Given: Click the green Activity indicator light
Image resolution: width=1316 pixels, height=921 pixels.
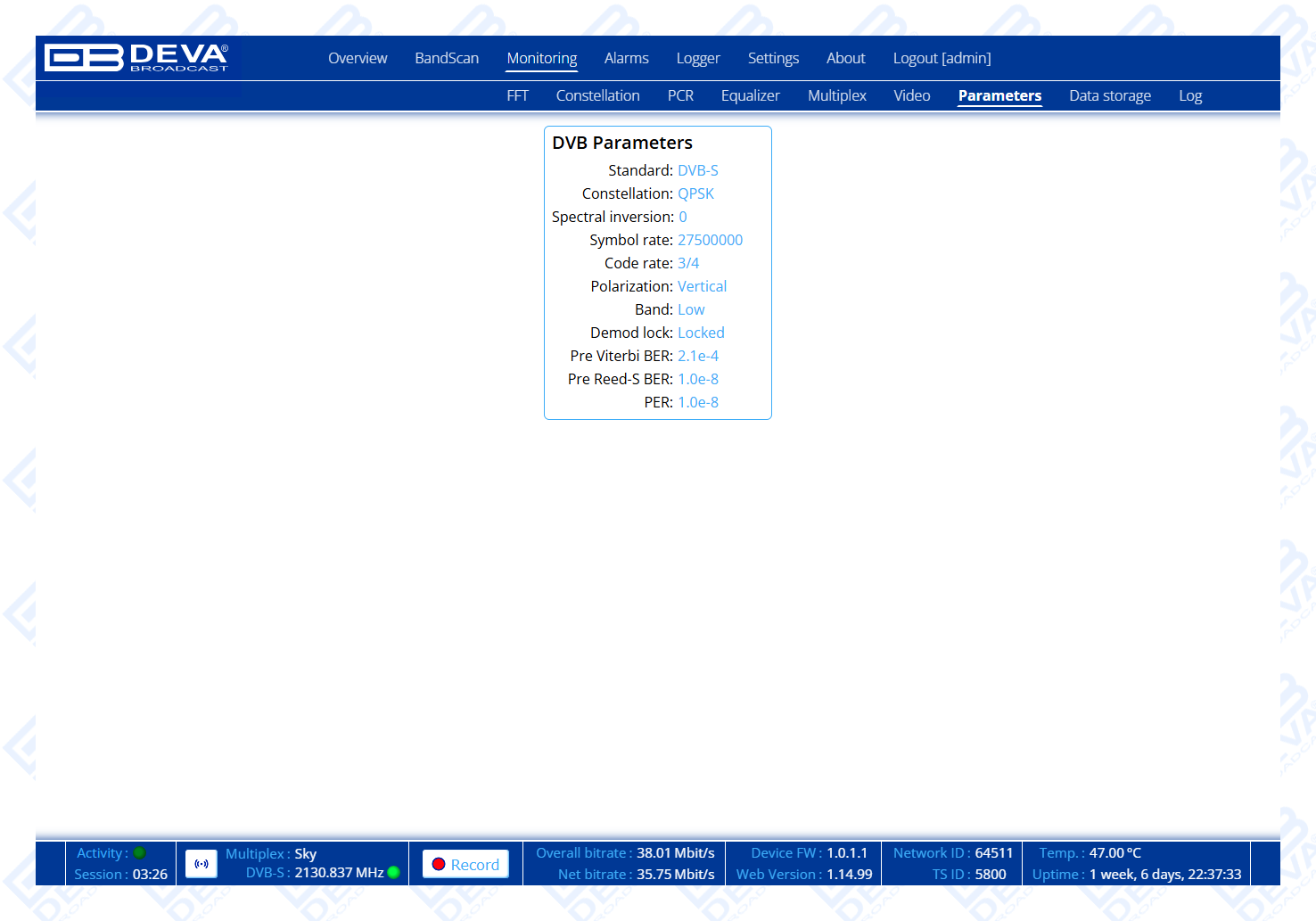Looking at the screenshot, I should click(x=139, y=853).
